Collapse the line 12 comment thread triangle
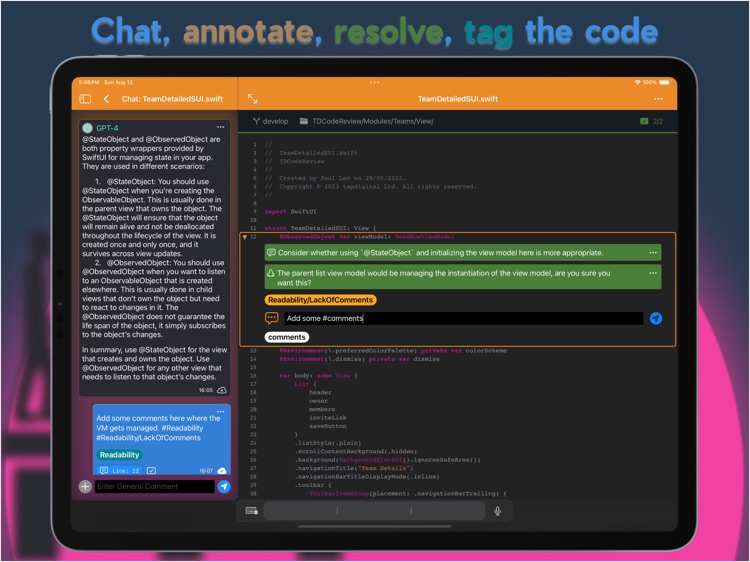 click(245, 237)
